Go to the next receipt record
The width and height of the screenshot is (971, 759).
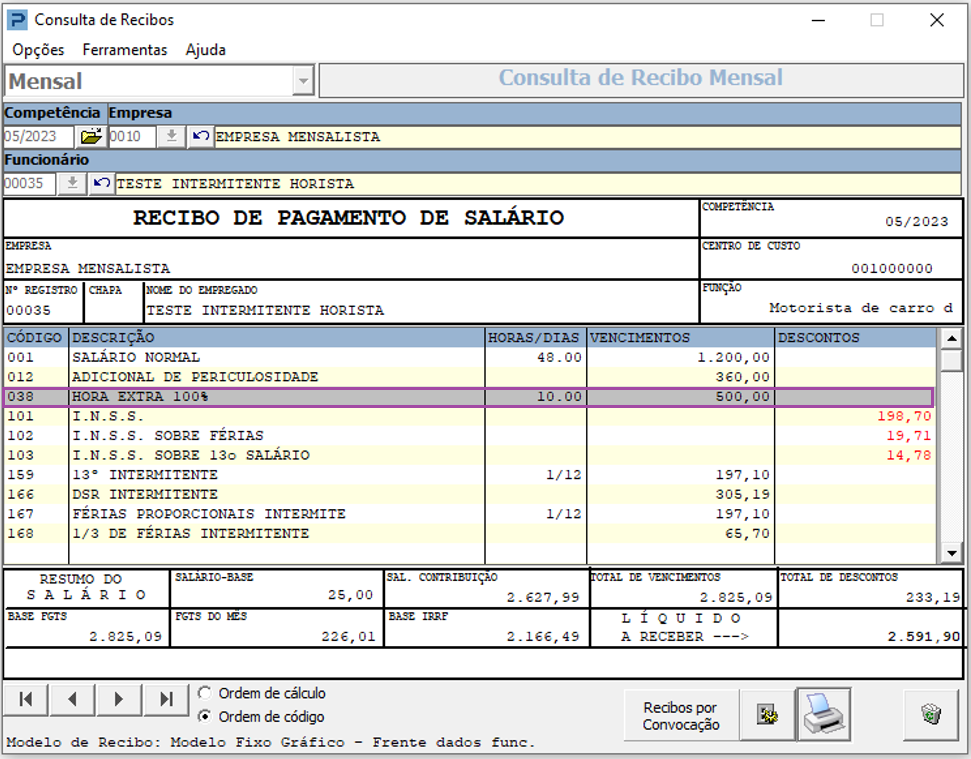tap(119, 700)
